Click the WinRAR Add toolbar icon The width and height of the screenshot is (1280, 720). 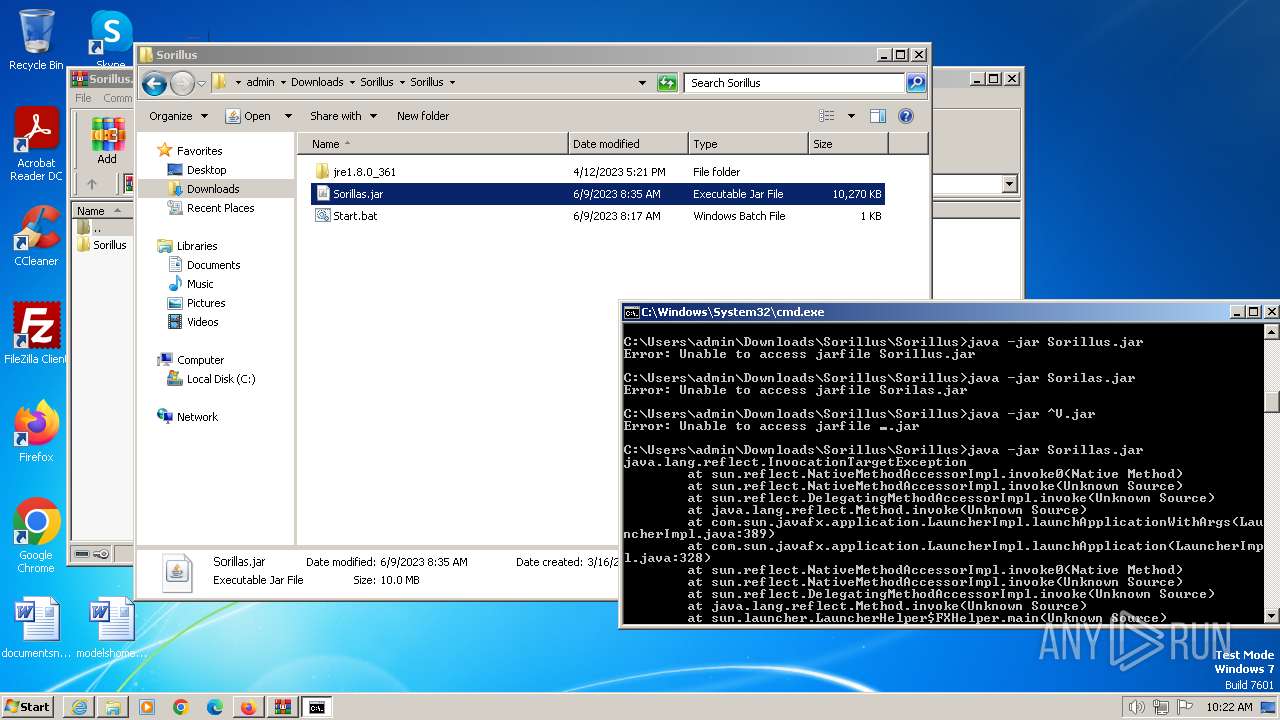107,141
